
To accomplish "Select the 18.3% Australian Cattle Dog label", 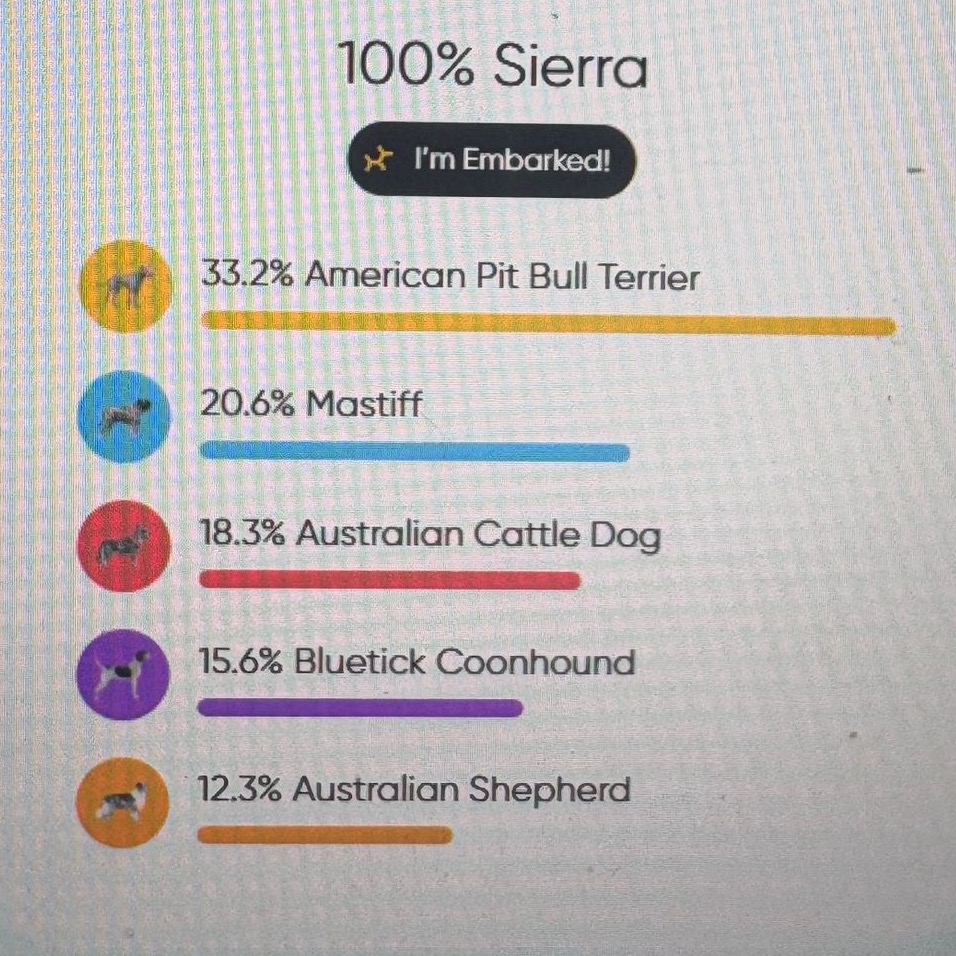I will click(430, 535).
